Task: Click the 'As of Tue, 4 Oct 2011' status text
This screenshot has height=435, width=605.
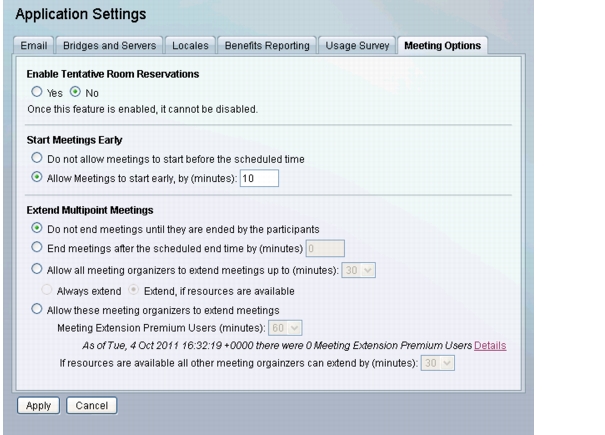Action: (x=277, y=345)
